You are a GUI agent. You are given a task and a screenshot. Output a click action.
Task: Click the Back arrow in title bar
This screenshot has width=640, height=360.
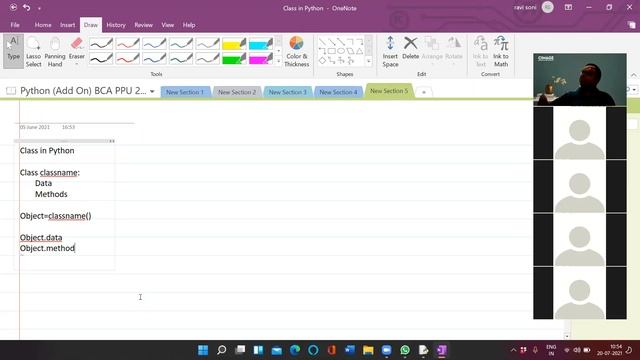13,7
